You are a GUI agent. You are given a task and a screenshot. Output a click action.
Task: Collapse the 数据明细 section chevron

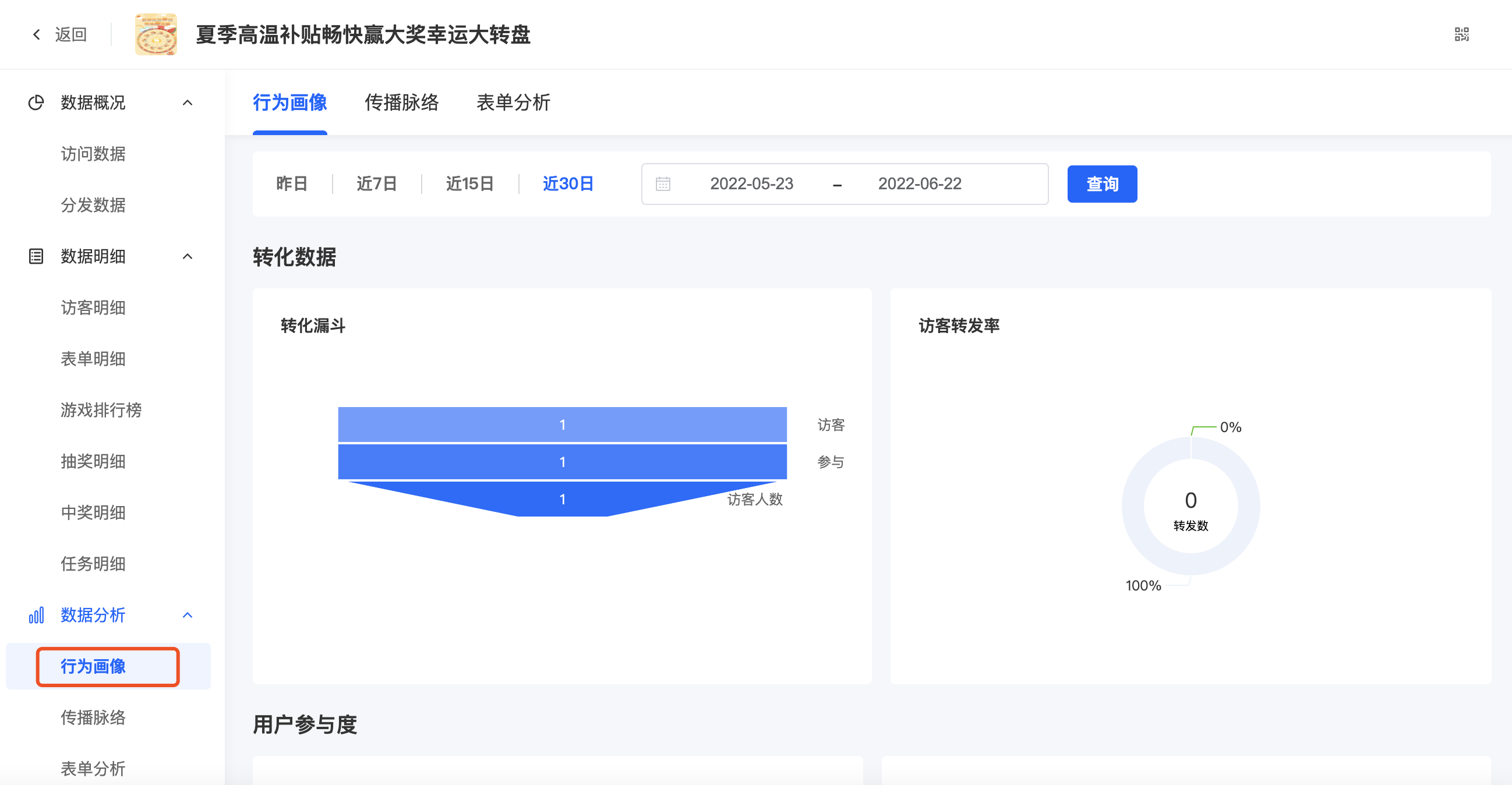click(188, 256)
